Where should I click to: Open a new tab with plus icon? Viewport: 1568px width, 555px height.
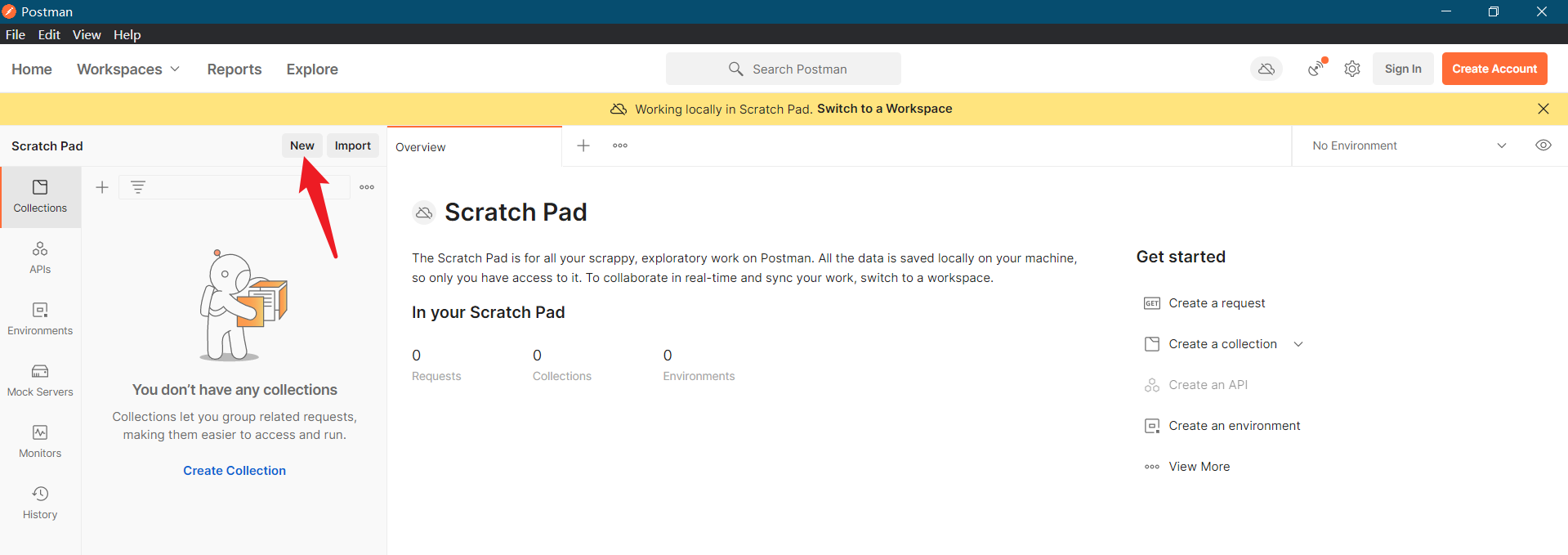point(583,145)
